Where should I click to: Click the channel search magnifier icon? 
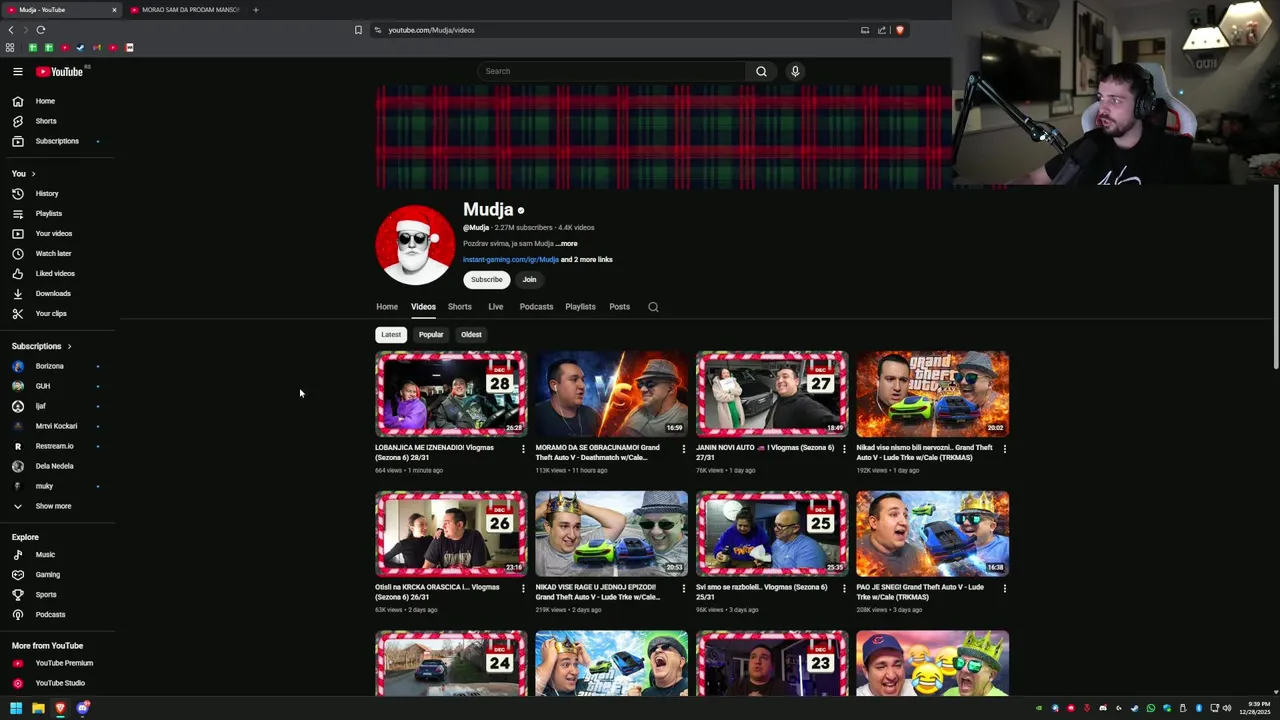(x=653, y=307)
